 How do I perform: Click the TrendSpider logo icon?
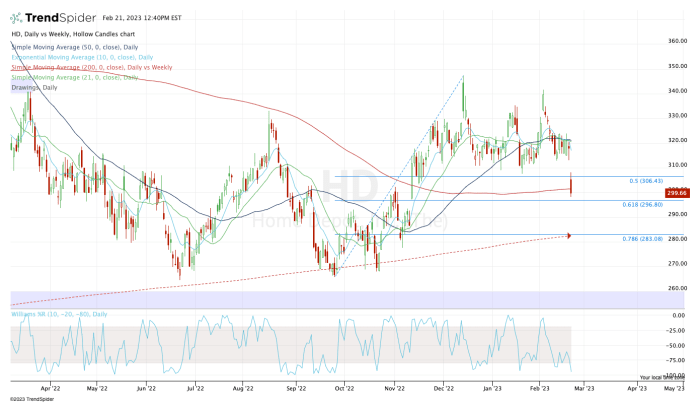point(16,18)
